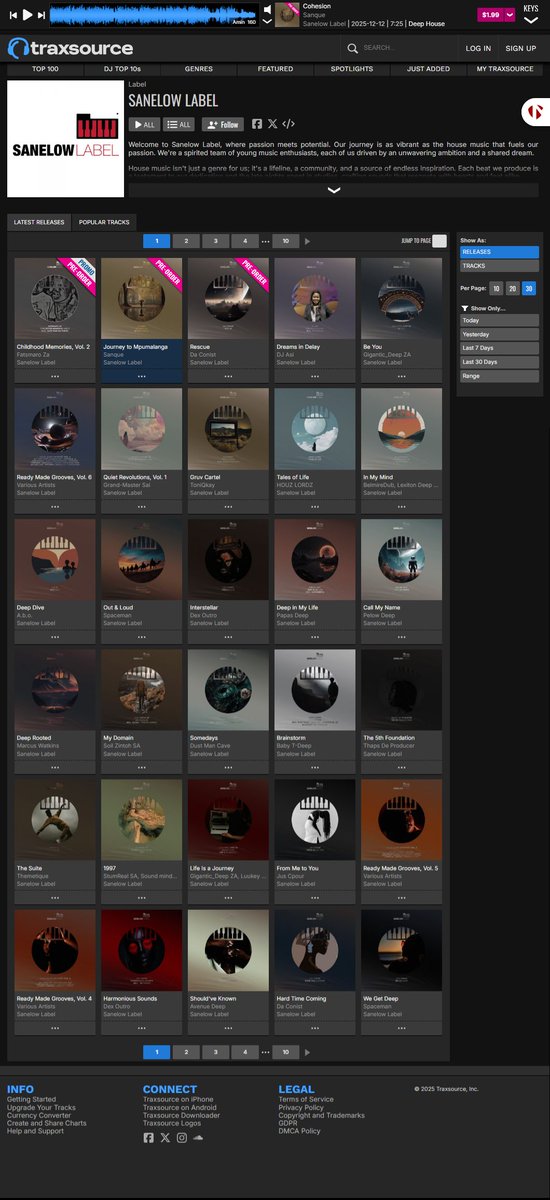Open artist link Spaceman under Out & Loud
This screenshot has width=550, height=1200.
tap(118, 615)
